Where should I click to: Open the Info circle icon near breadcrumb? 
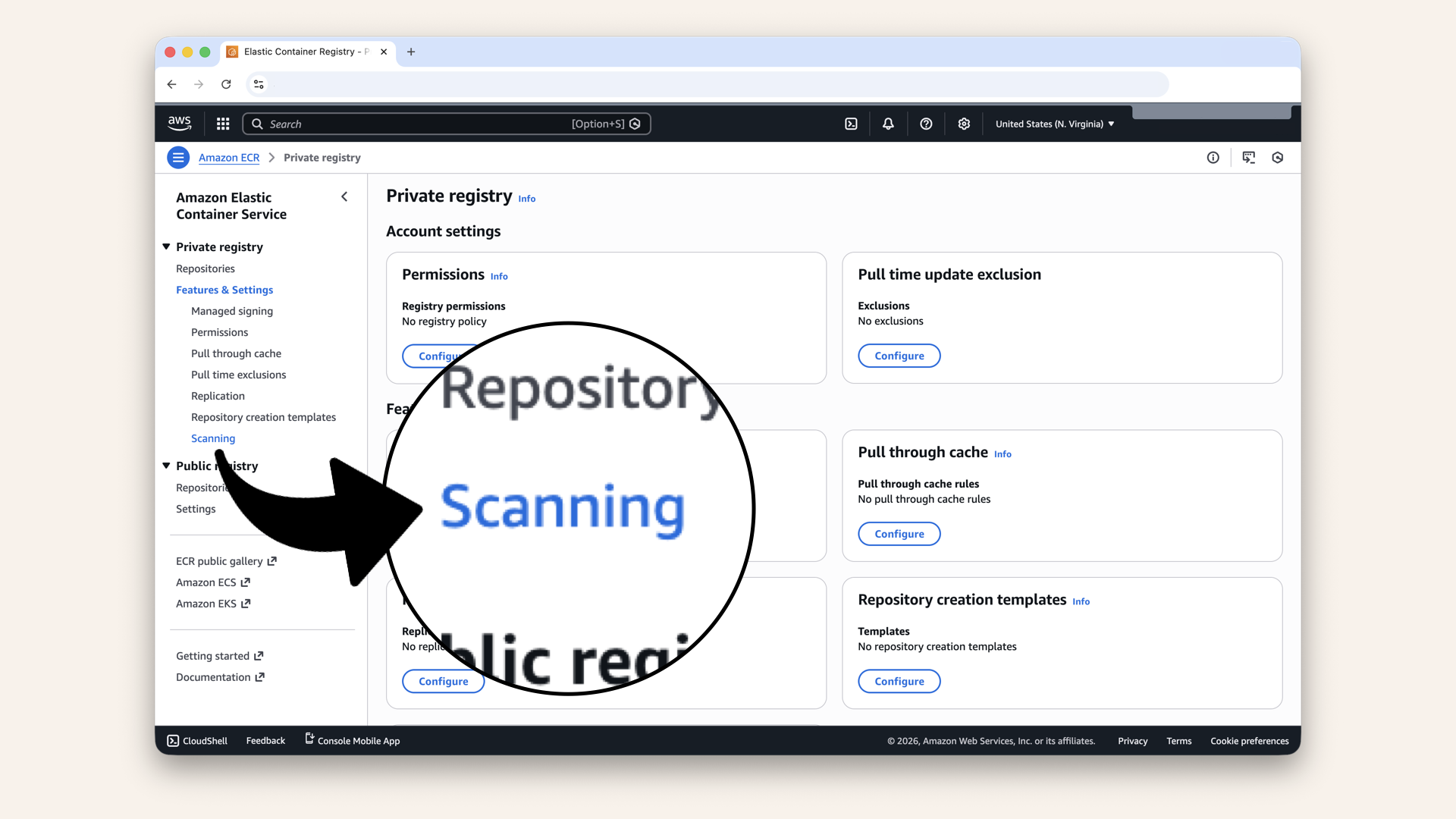pos(1213,157)
